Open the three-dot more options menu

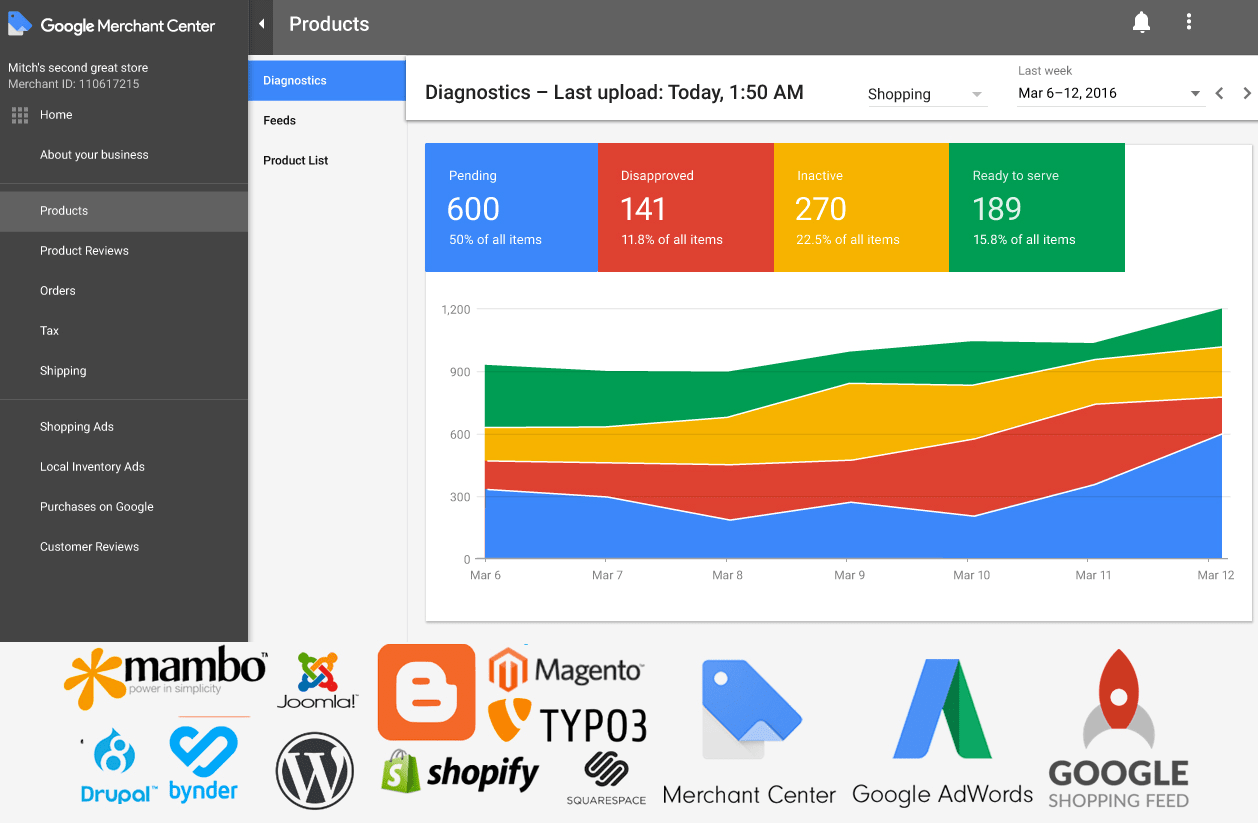(1188, 22)
